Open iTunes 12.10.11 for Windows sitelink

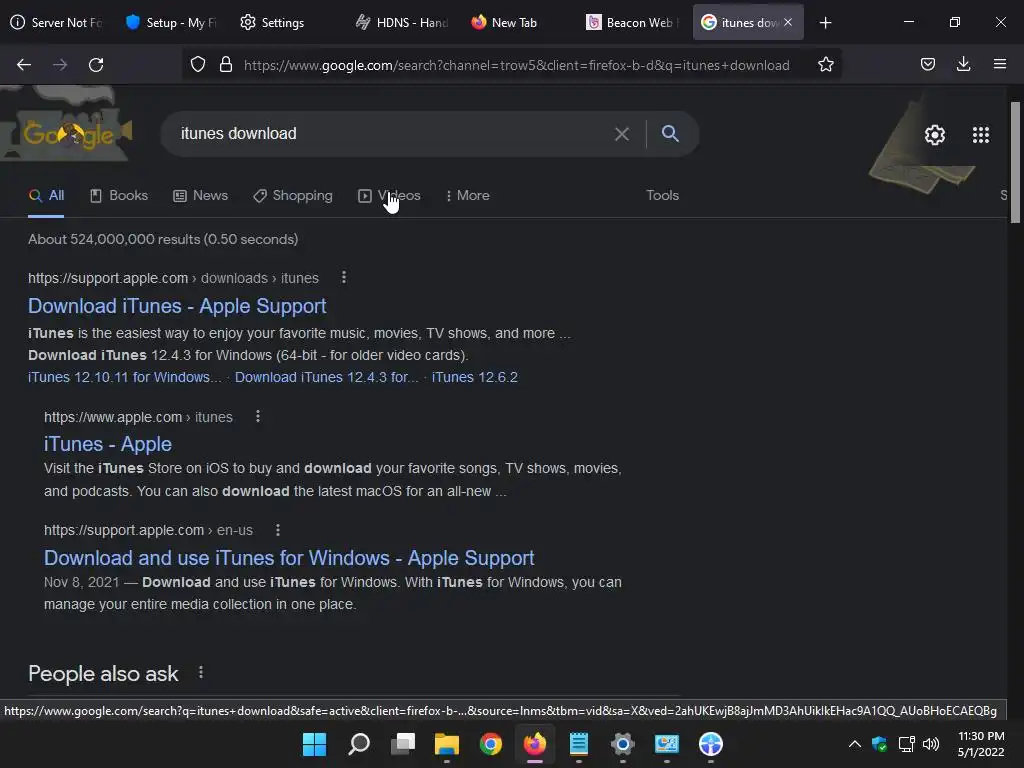tap(125, 377)
